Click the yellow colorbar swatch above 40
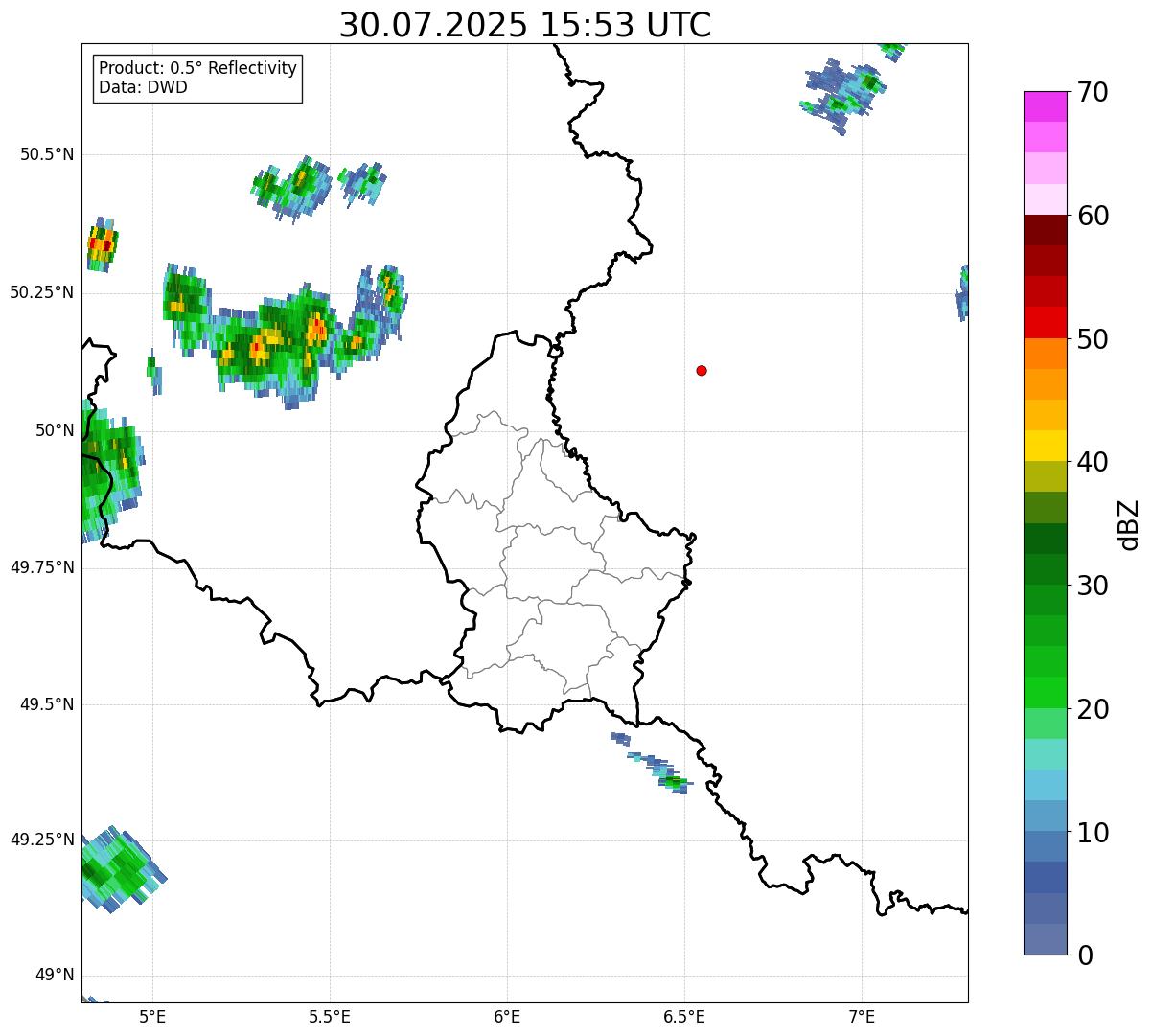 (x=1045, y=447)
